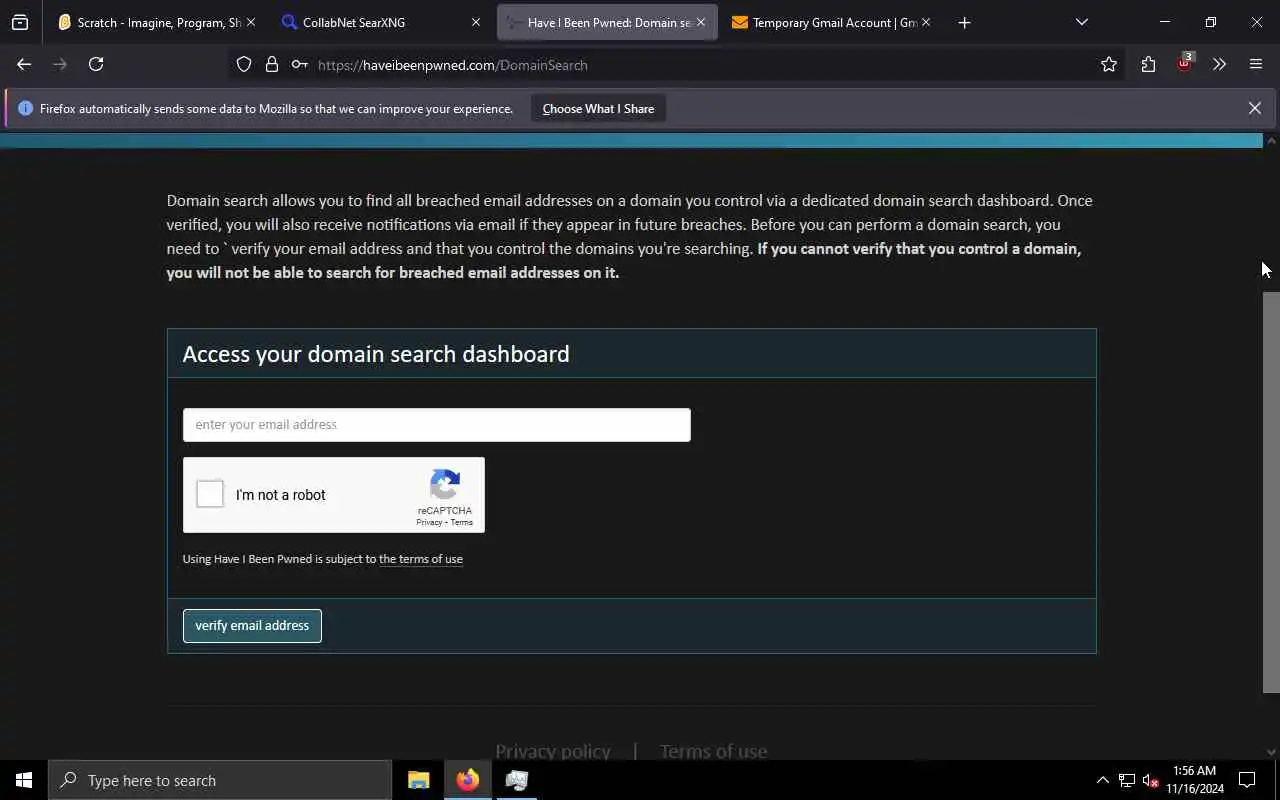Open the Firefox application menu
Screen dimensions: 1280x800
point(1256,65)
